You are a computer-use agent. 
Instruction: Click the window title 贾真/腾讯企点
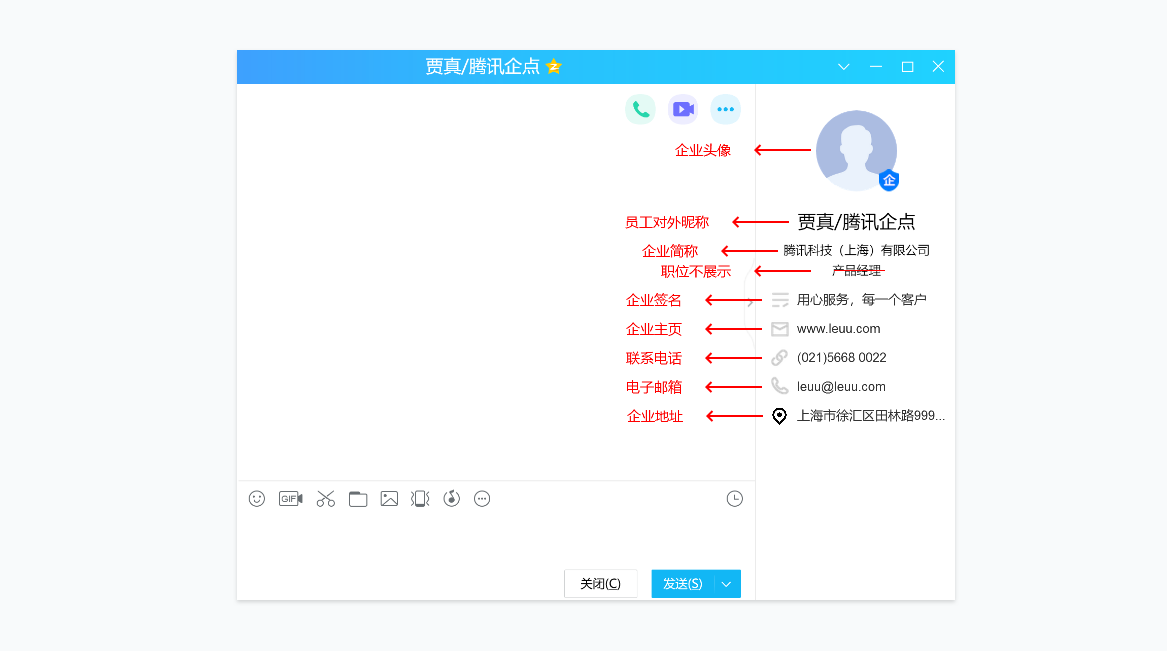click(482, 66)
